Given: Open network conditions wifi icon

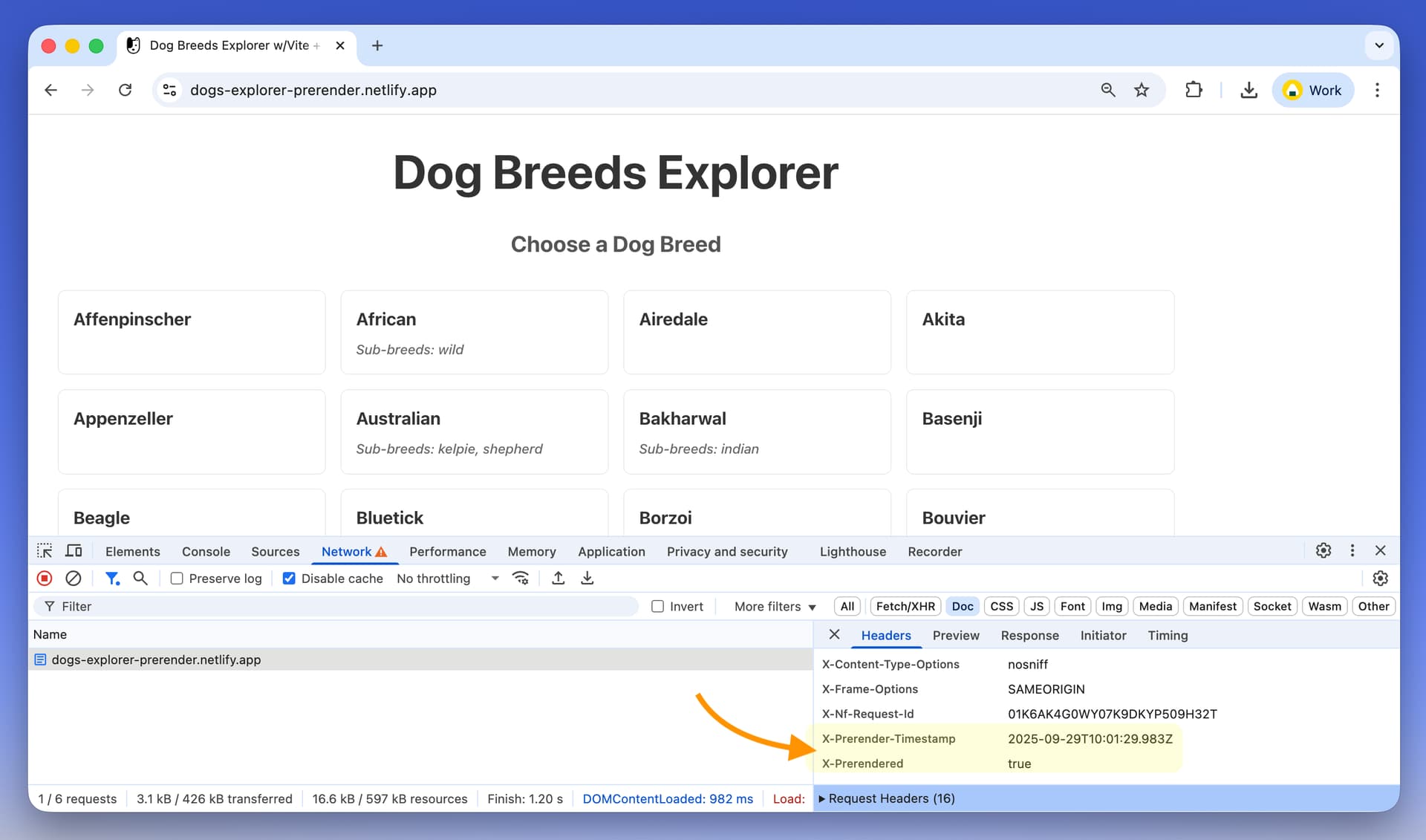Looking at the screenshot, I should (x=521, y=579).
